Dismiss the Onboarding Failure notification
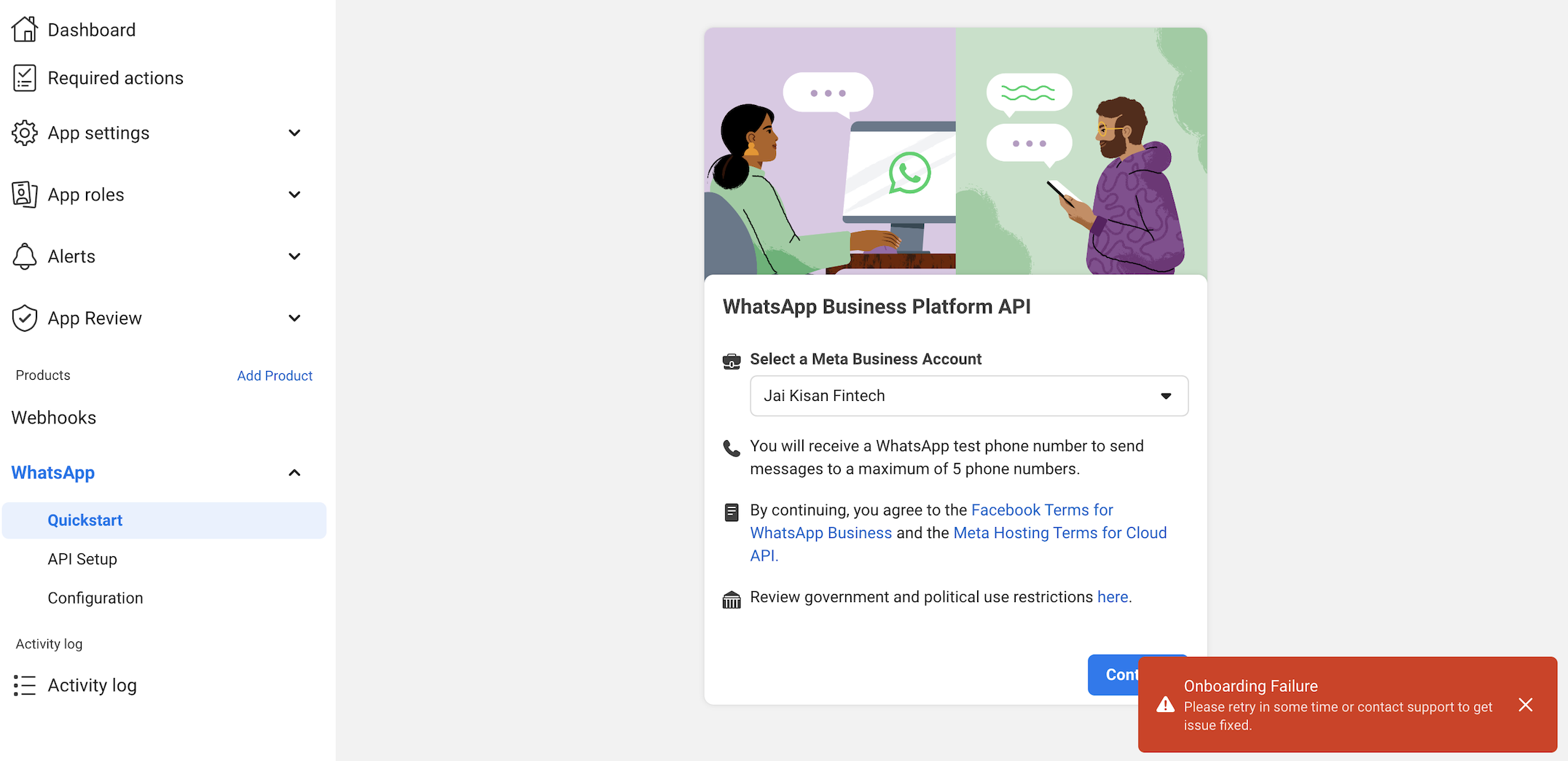Screen dimensions: 1568x761 pos(1526,704)
